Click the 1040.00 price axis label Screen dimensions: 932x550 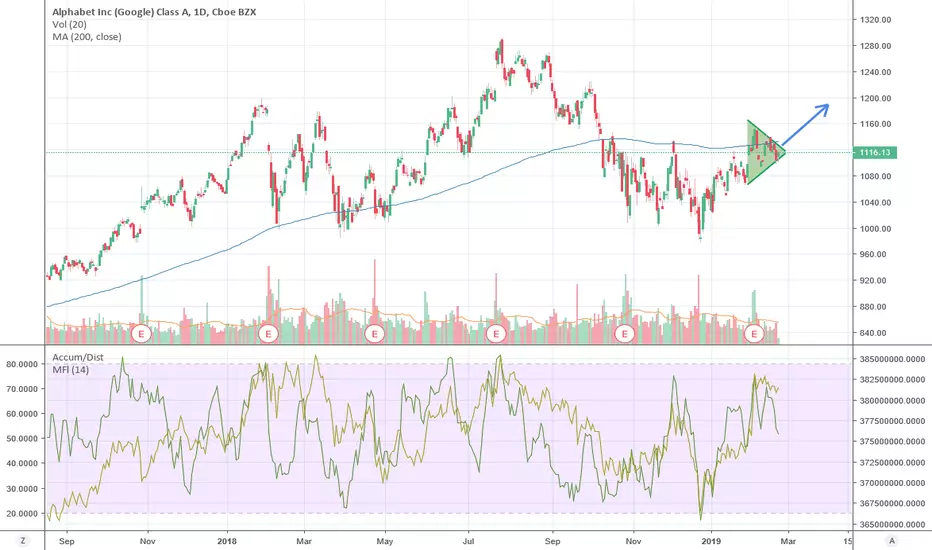tap(876, 202)
